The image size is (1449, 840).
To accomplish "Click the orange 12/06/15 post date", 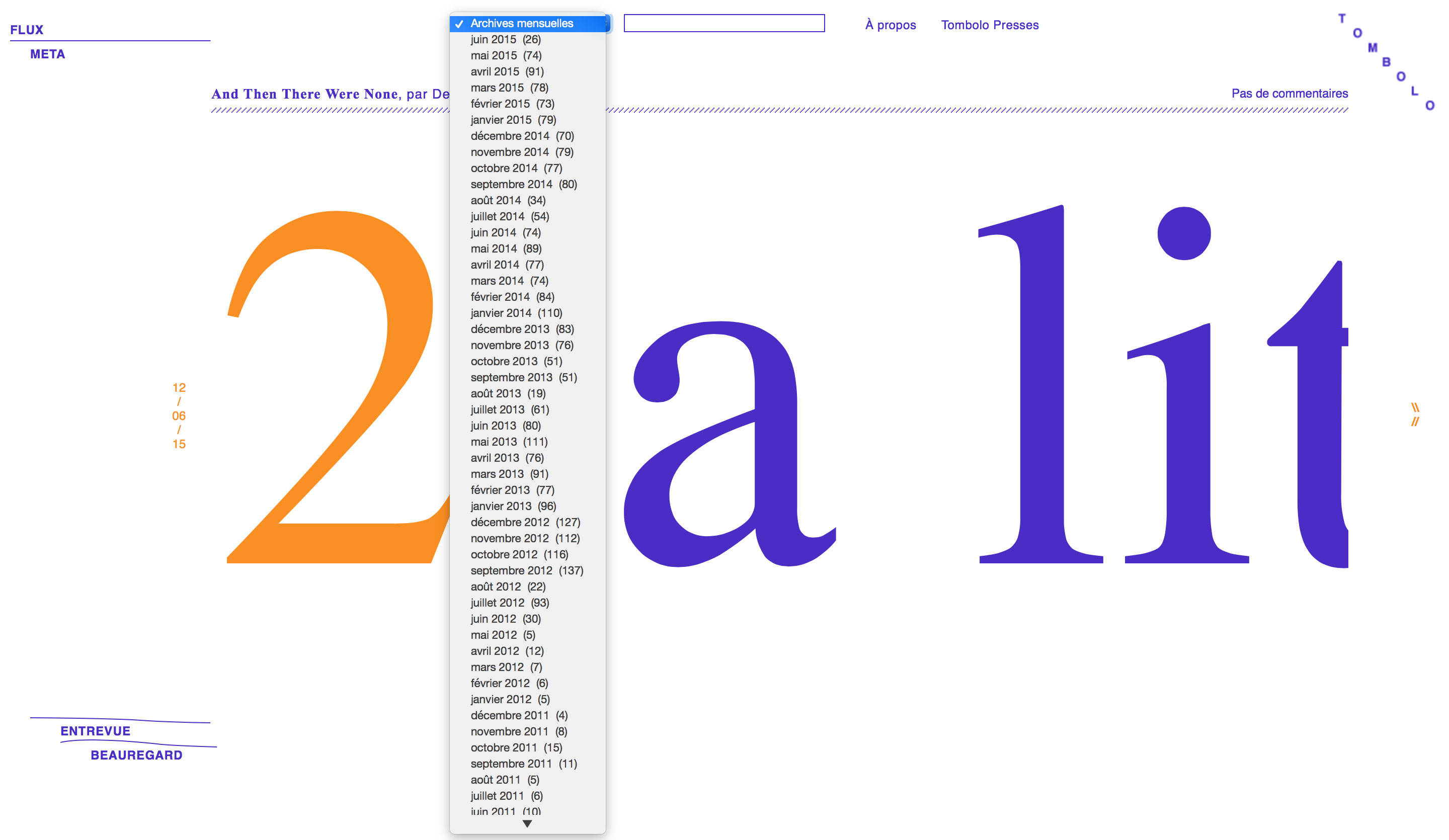I will (x=179, y=415).
